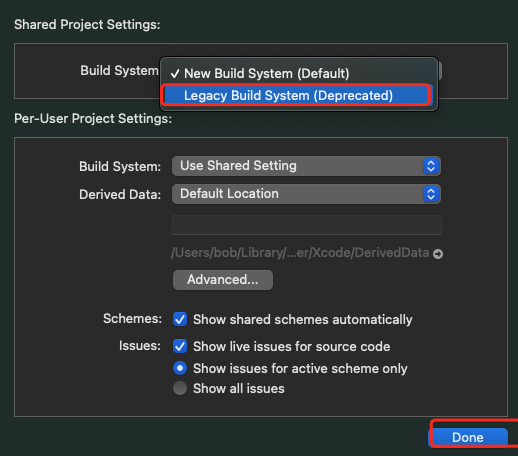518x456 pixels.
Task: Click the Derived Data path reveal arrow icon
Action: (x=438, y=254)
